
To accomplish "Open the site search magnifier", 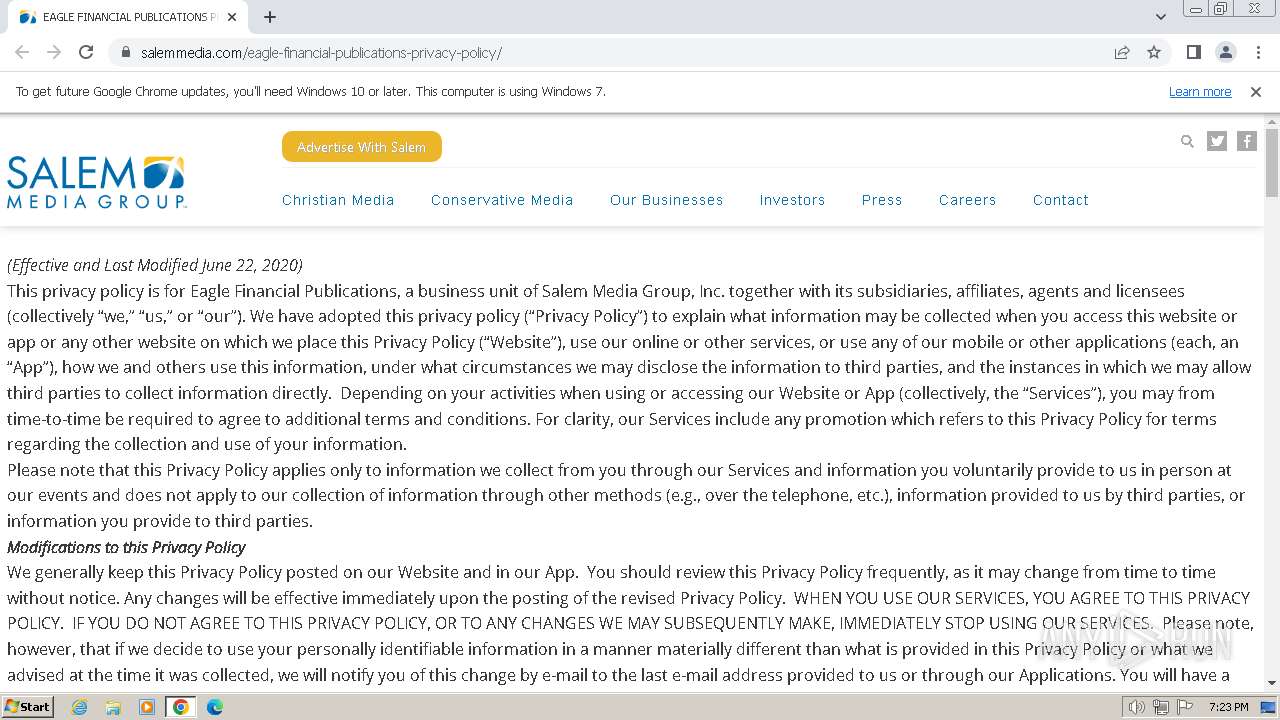I will [x=1187, y=141].
